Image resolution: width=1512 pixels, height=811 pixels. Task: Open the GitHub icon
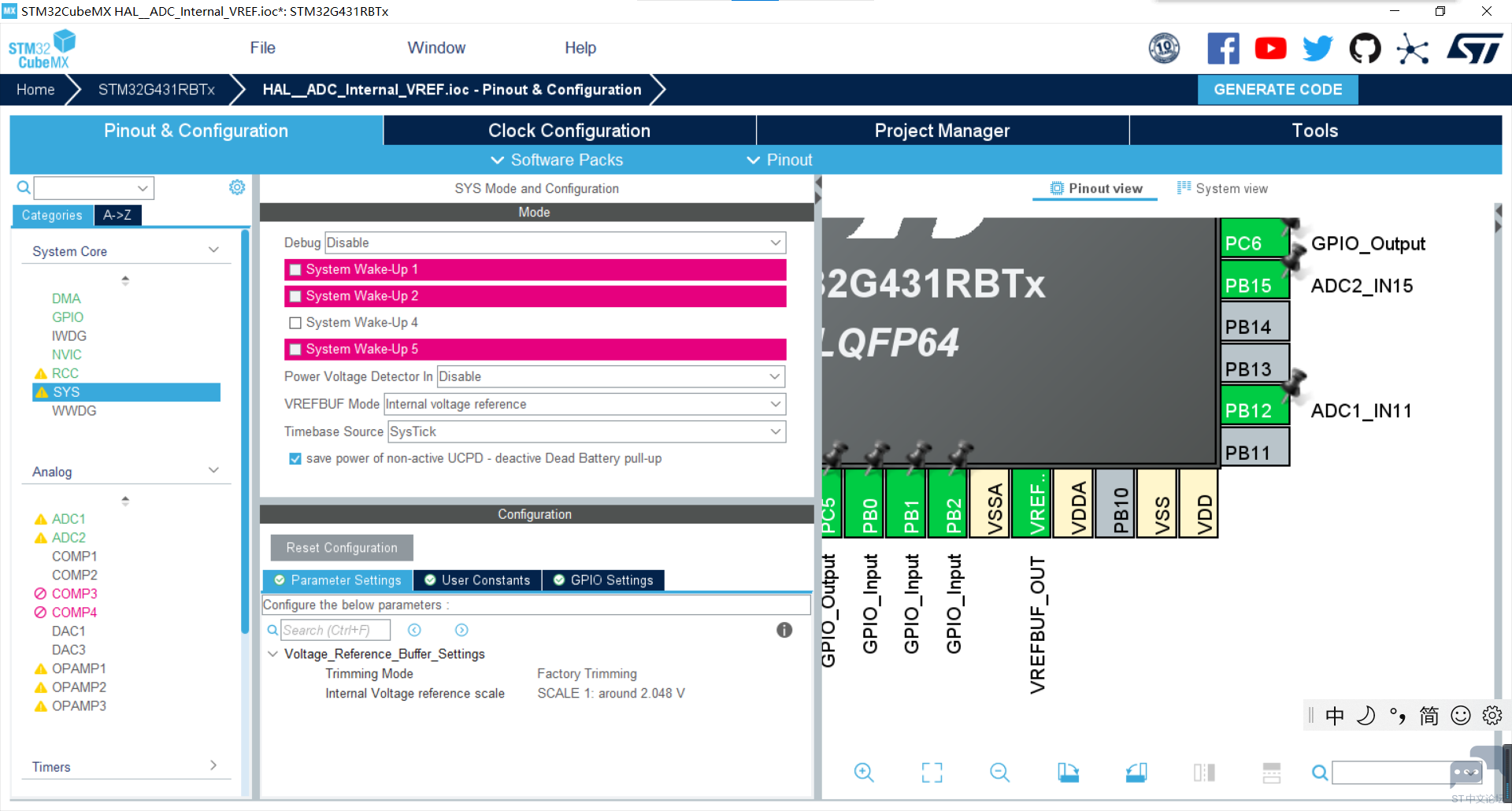pos(1365,49)
